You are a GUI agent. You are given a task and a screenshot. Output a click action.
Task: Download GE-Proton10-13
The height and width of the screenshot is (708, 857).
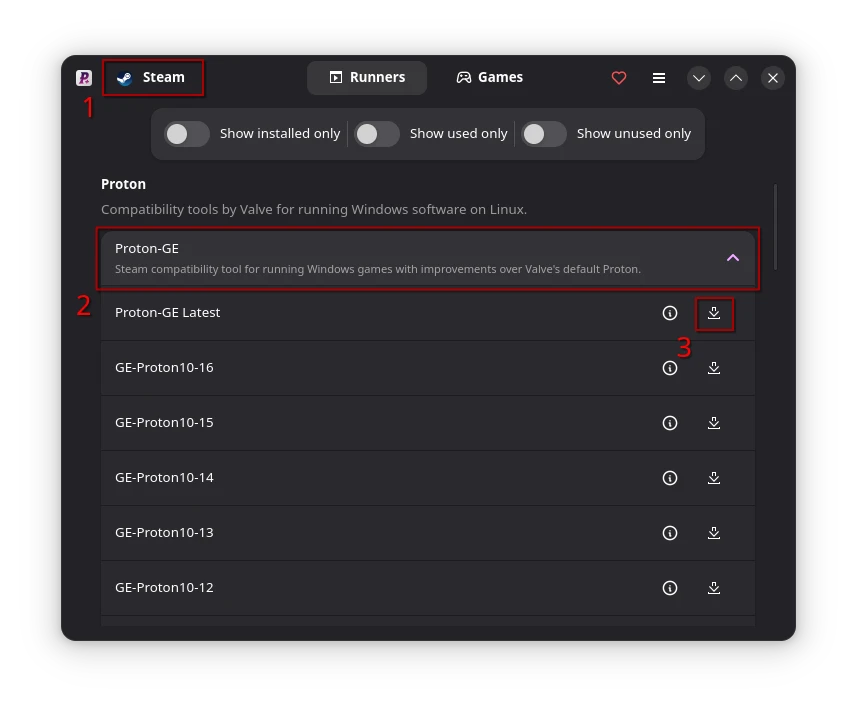[714, 532]
